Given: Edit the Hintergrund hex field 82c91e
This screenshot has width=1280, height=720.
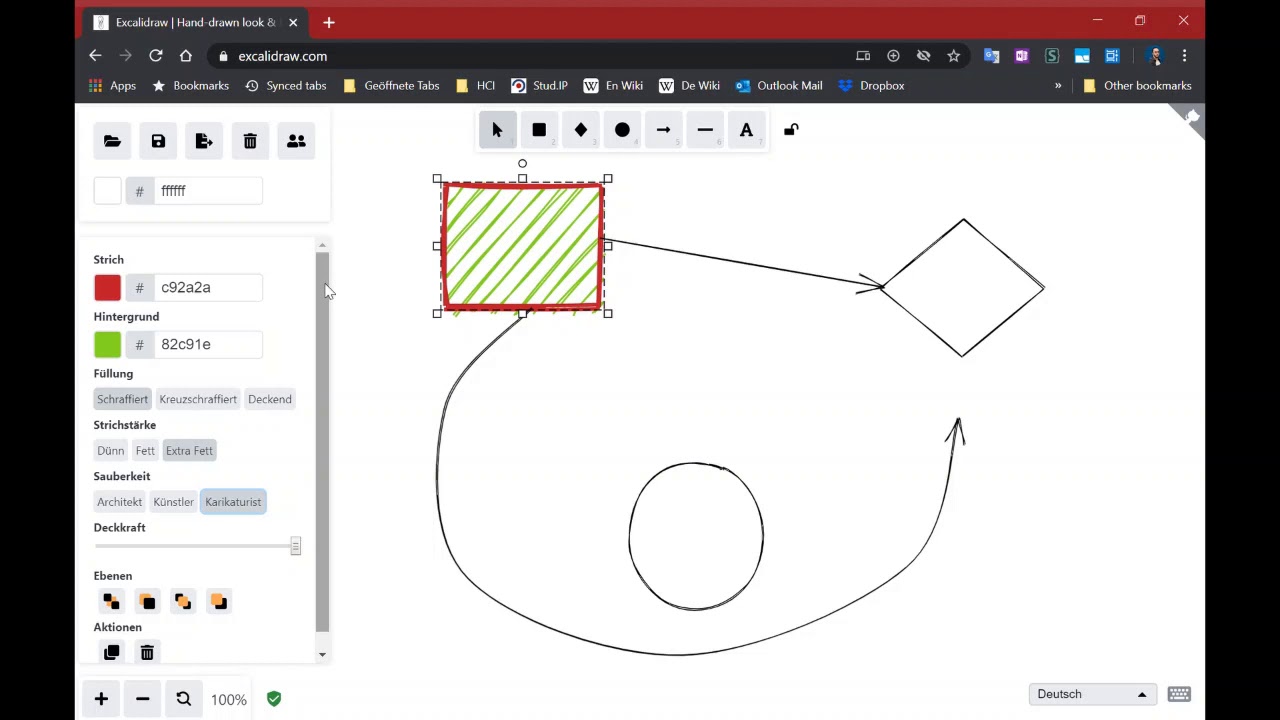Looking at the screenshot, I should coord(208,345).
